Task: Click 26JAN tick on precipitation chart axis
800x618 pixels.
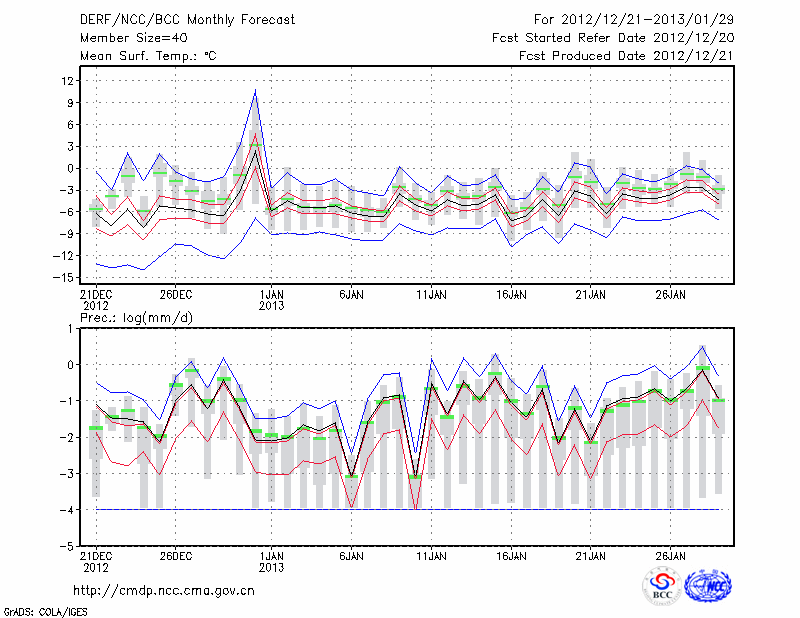Action: [671, 554]
